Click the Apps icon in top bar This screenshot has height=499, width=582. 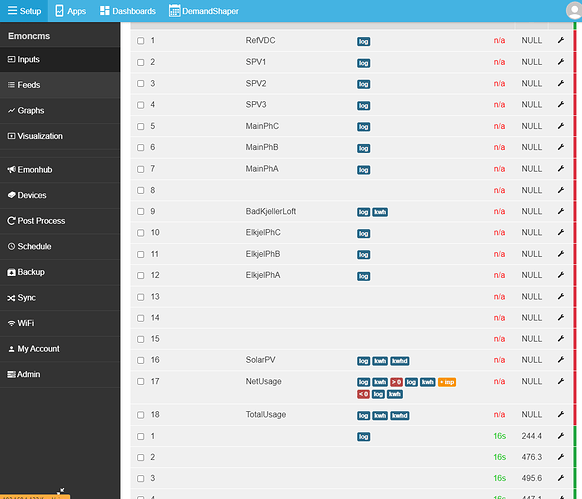point(59,11)
